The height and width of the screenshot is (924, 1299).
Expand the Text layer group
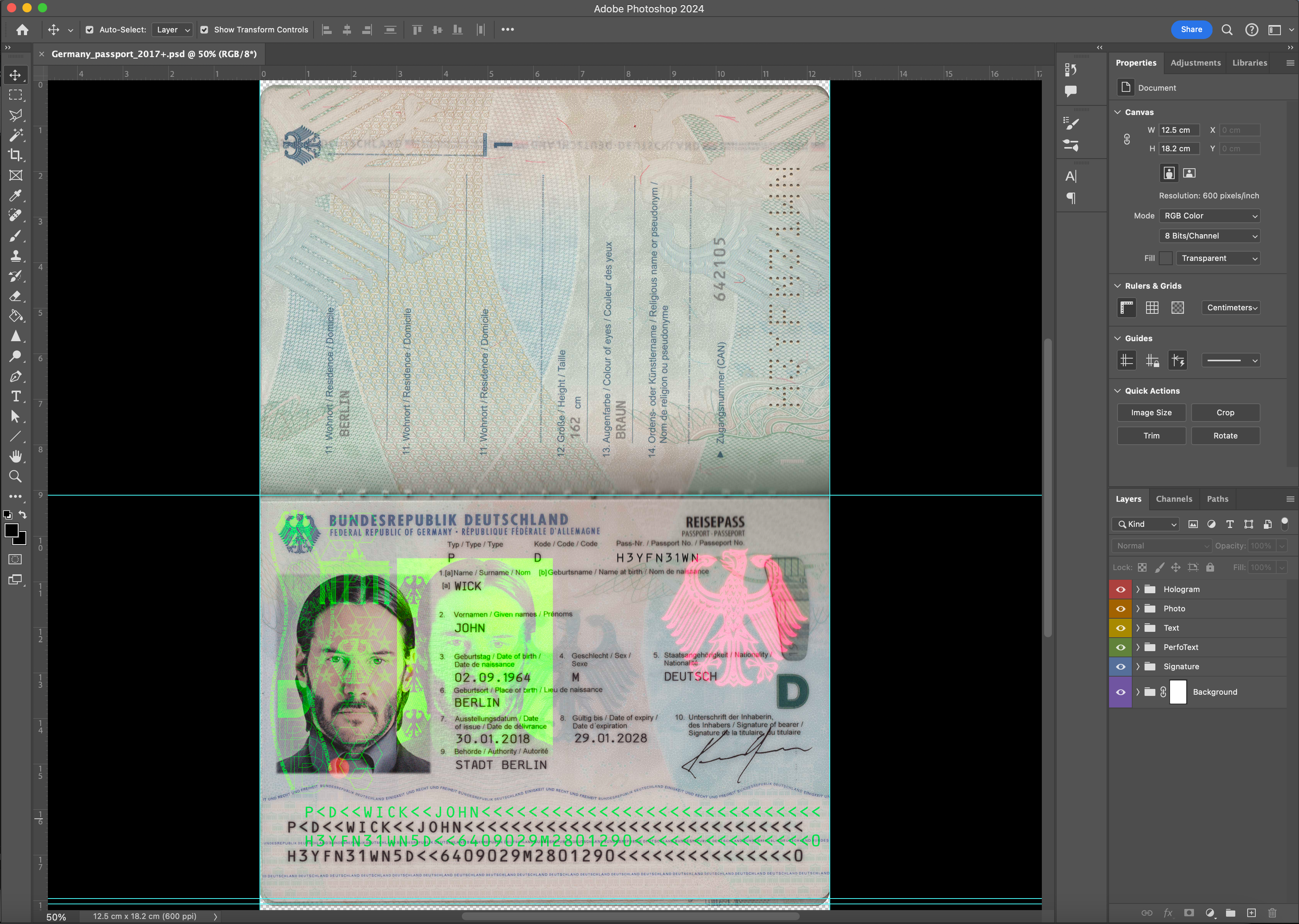coord(1138,628)
